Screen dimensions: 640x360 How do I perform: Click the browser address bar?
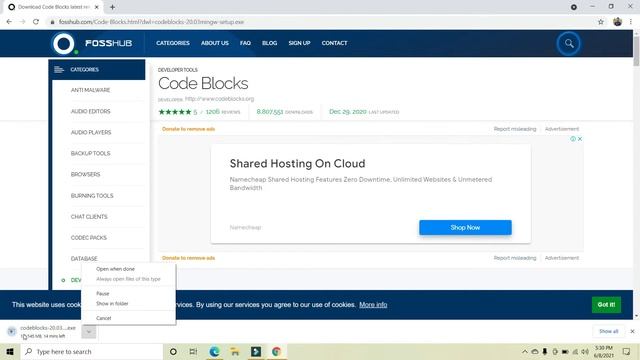(x=322, y=22)
